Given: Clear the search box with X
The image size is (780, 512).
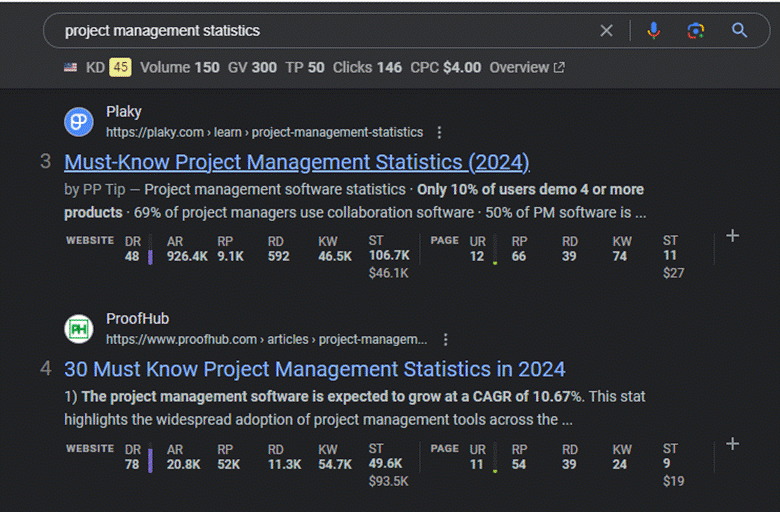Looking at the screenshot, I should click(606, 31).
